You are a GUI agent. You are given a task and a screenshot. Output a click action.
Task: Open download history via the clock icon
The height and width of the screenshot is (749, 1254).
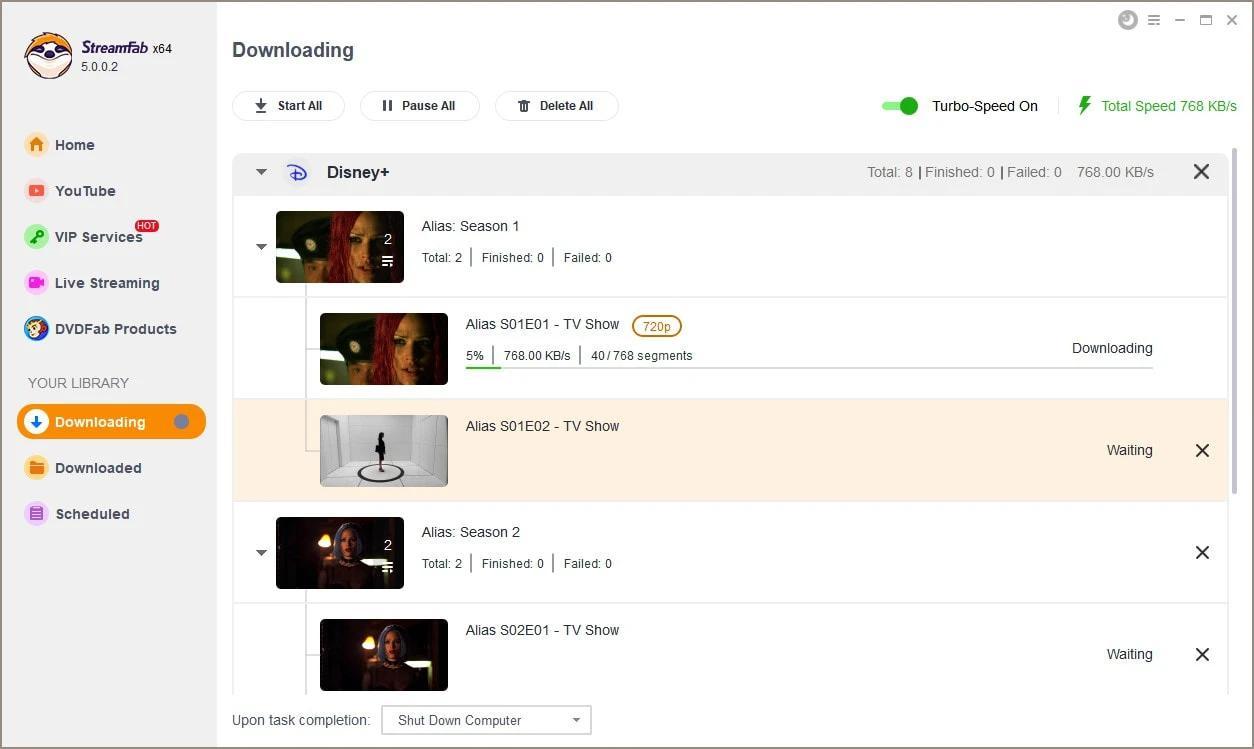1128,20
